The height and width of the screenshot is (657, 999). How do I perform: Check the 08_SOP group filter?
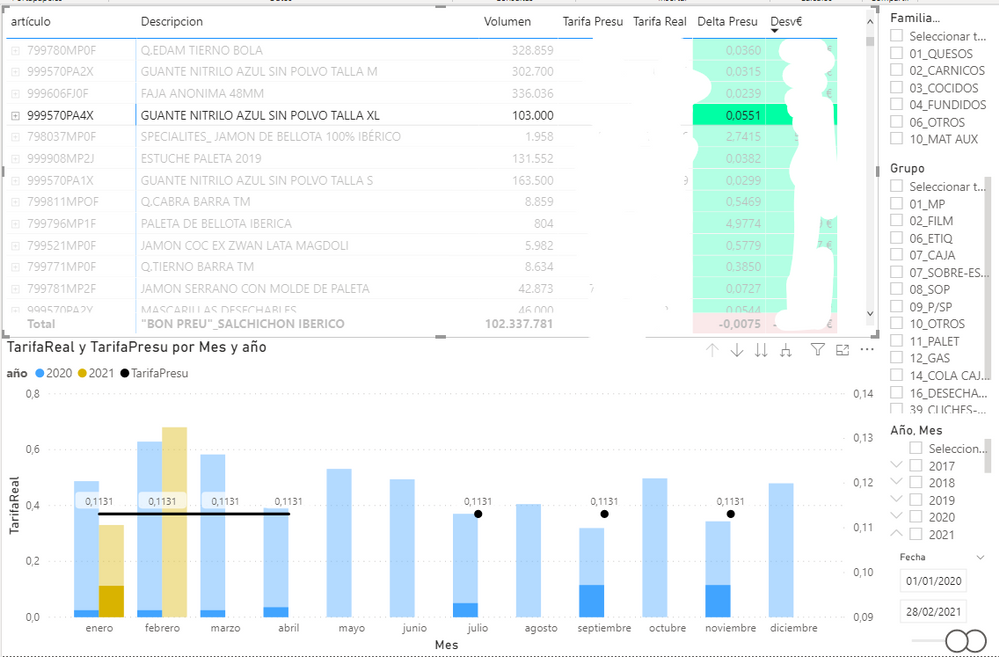pyautogui.click(x=896, y=289)
